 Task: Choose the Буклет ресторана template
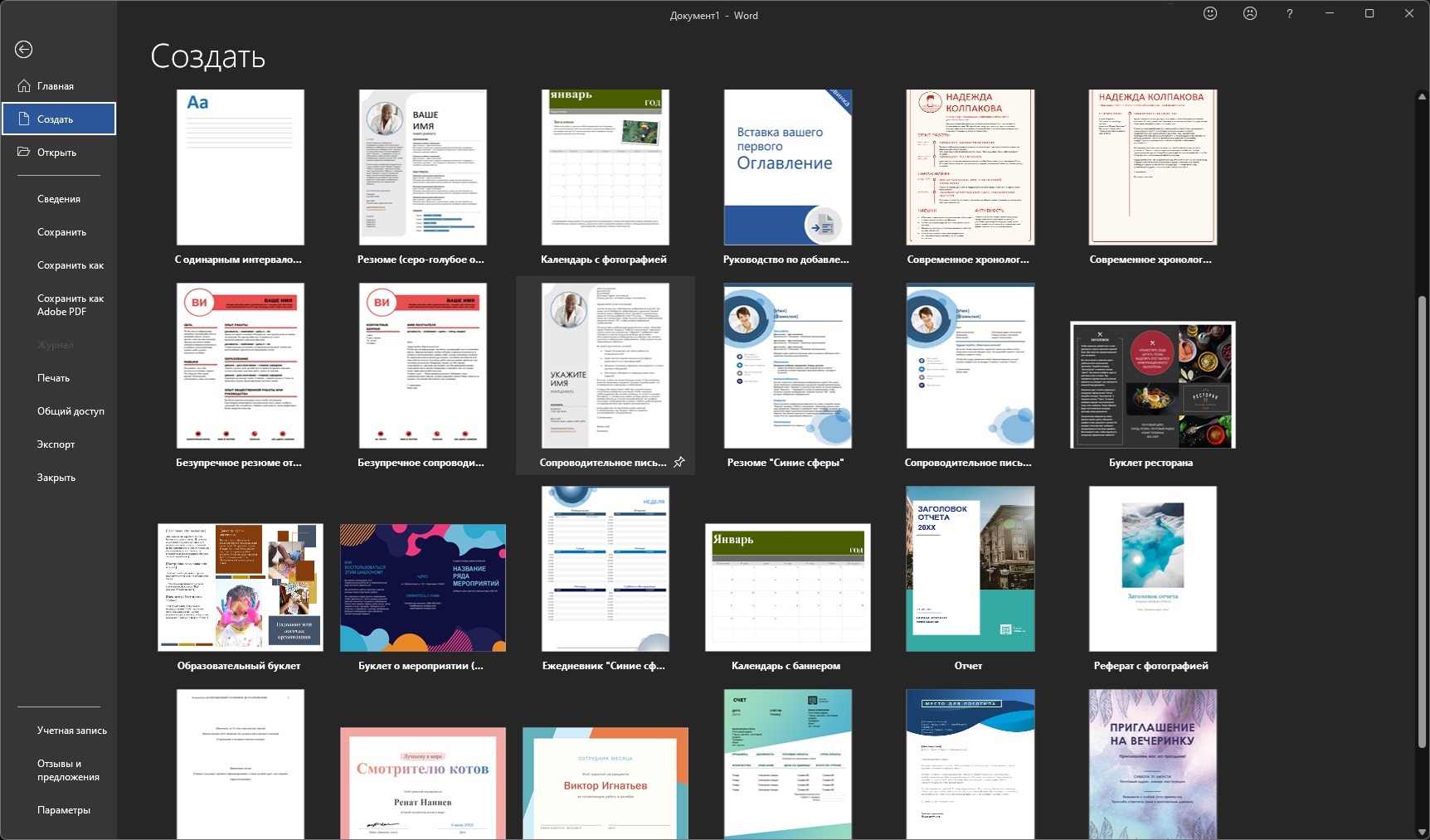1152,385
